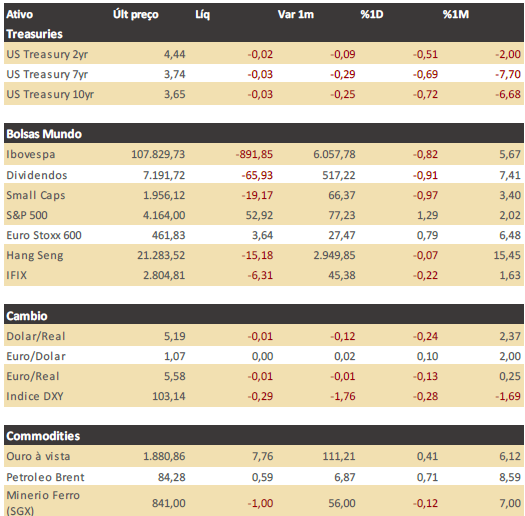Click the Petroleo Brent price 84,28

[x=171, y=477]
